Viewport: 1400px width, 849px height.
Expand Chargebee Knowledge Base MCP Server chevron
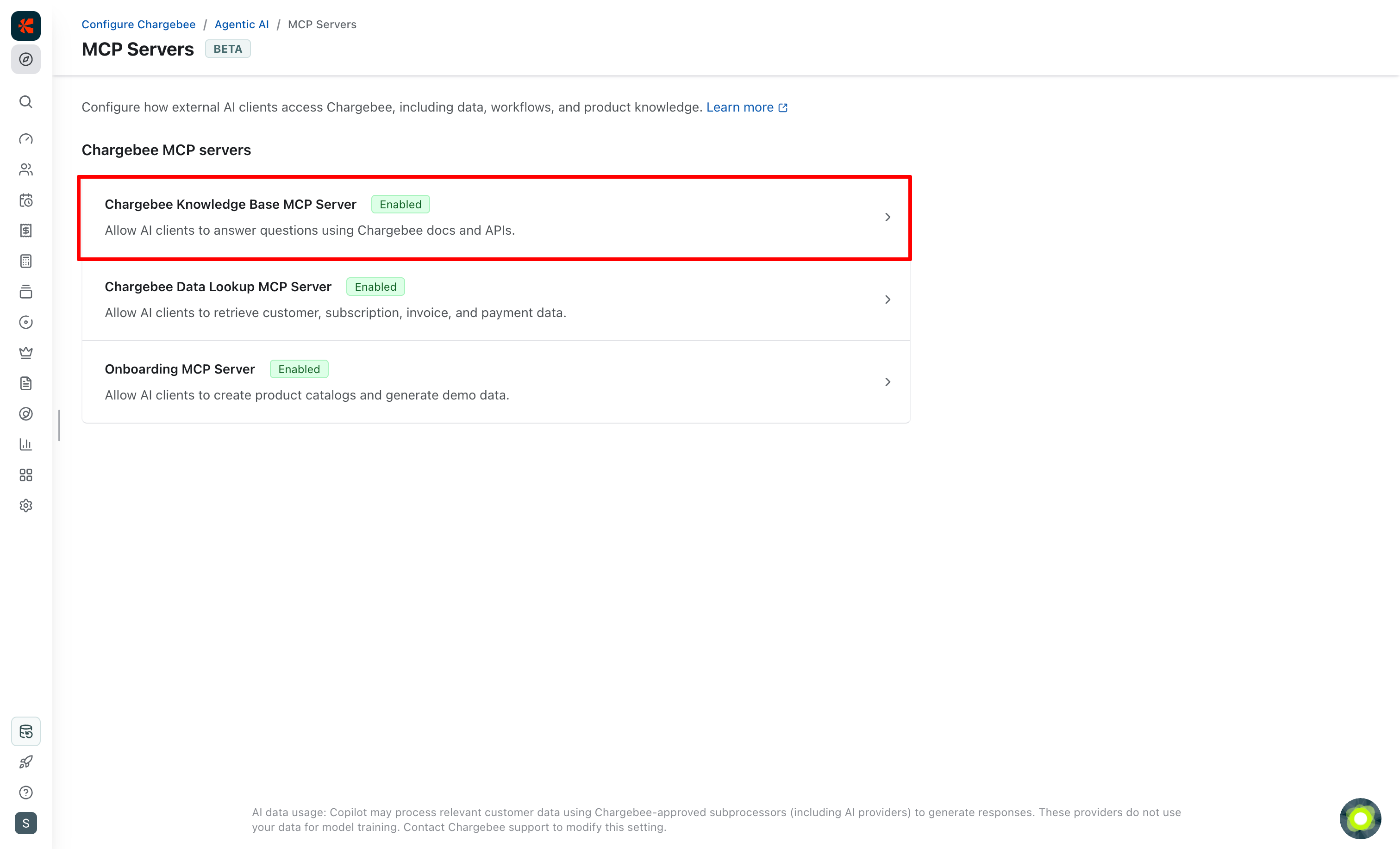887,217
